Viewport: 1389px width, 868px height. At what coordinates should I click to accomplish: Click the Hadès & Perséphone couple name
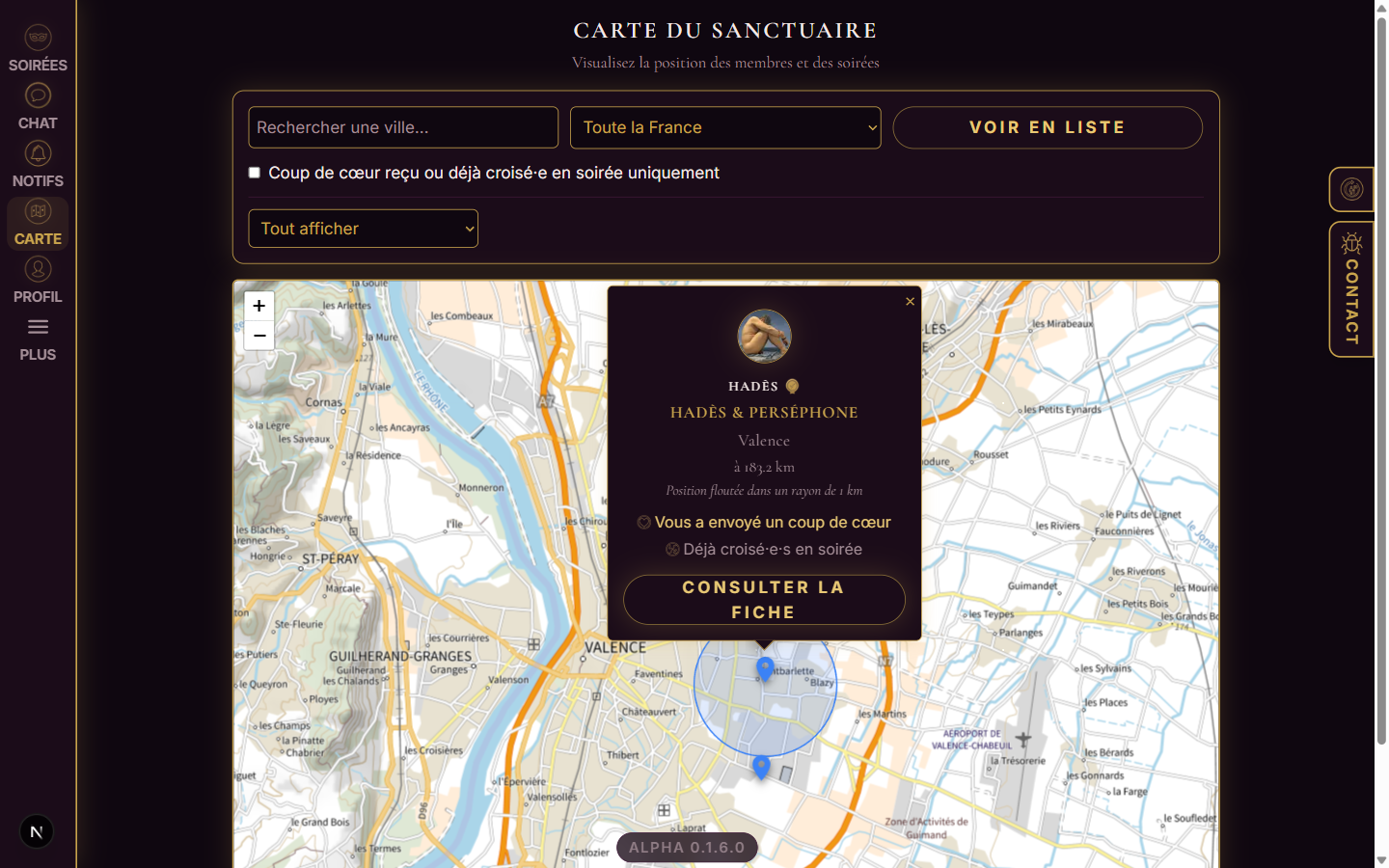(764, 413)
